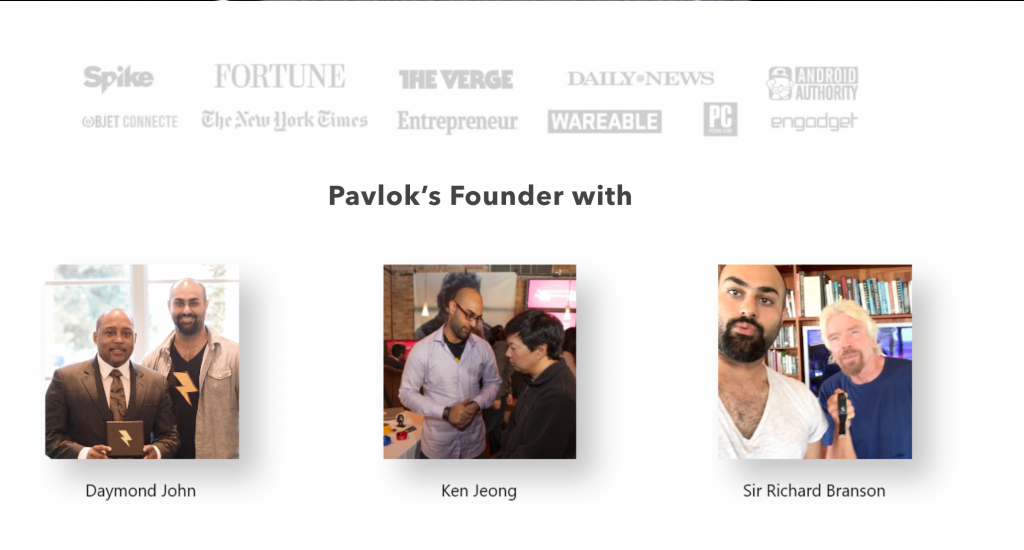Click the Fortune logo
1024x550 pixels.
[x=280, y=76]
